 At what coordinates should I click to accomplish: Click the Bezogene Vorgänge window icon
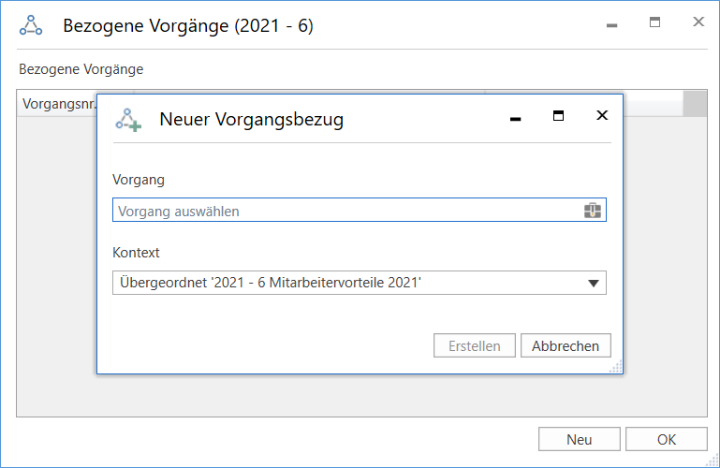(x=31, y=26)
